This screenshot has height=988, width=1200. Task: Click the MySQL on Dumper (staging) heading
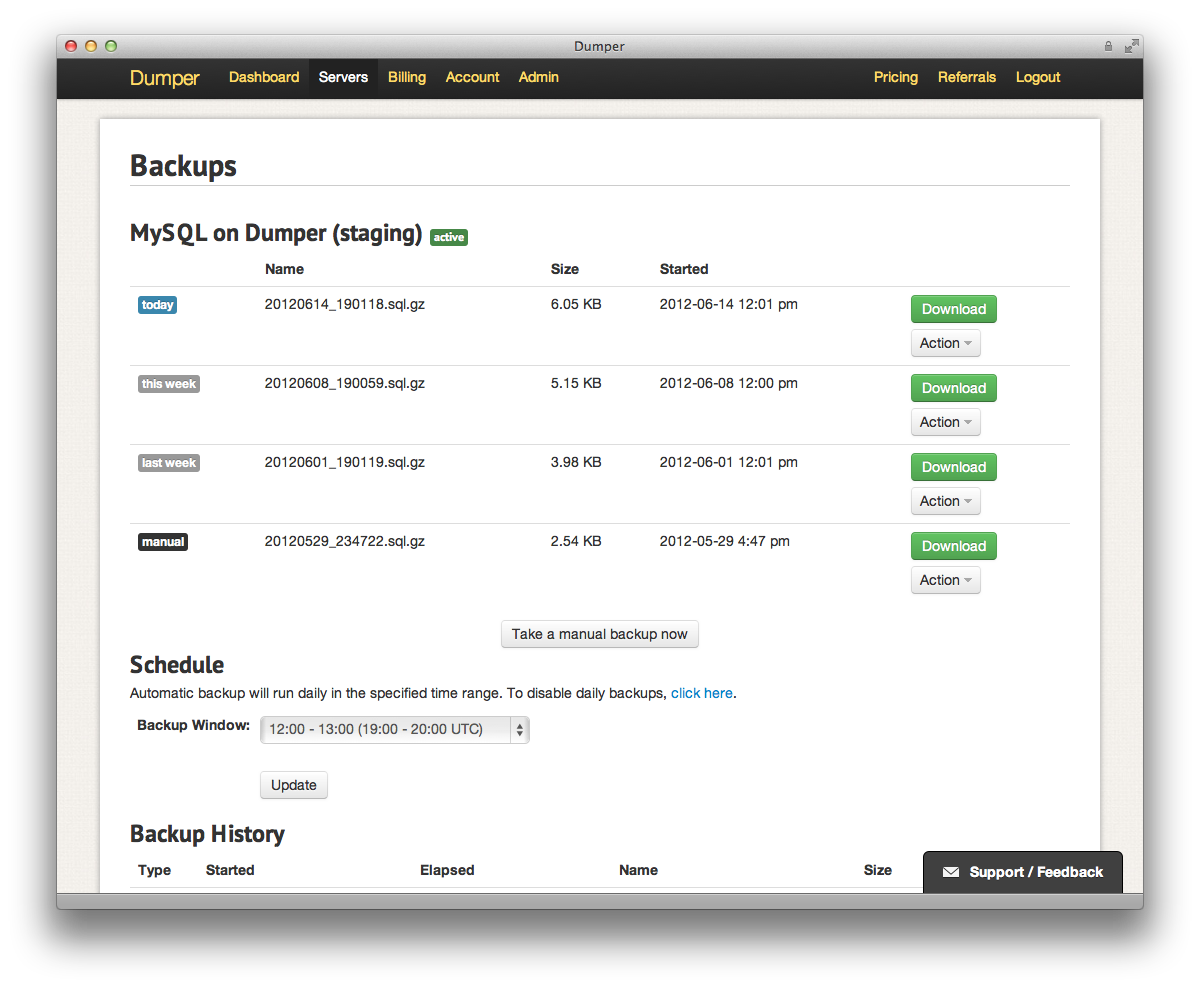(x=276, y=233)
